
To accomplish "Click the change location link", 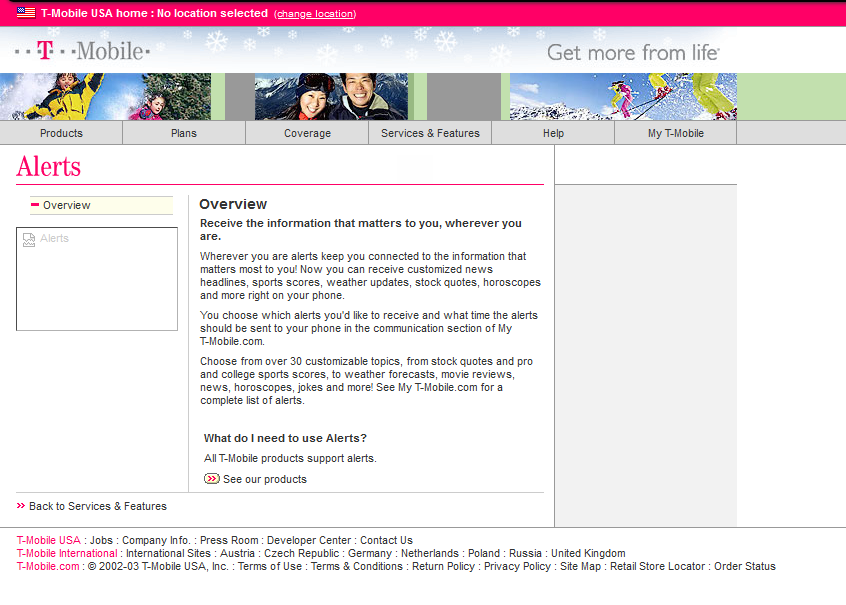I will click(315, 13).
